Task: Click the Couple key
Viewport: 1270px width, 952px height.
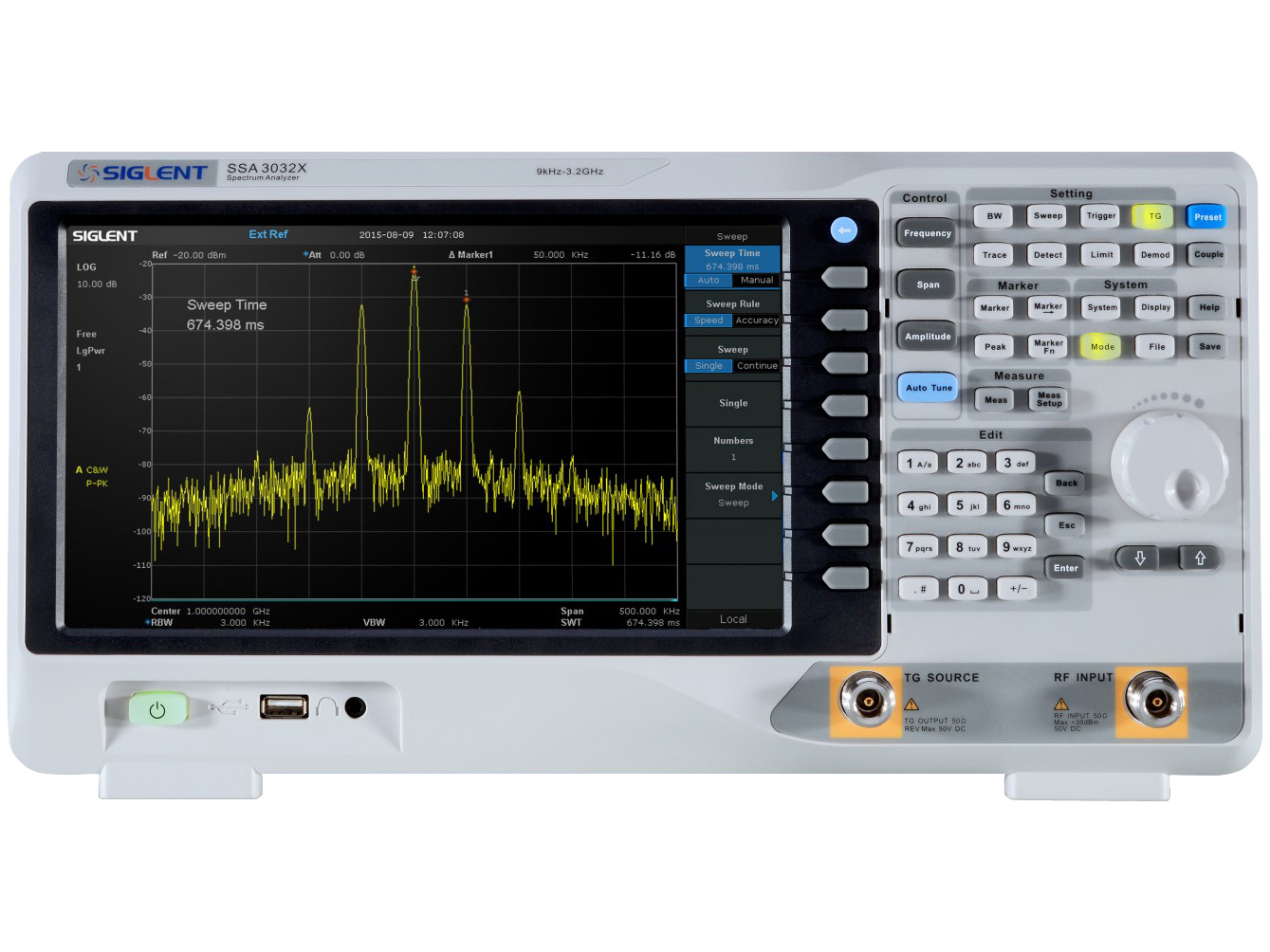Action: point(1207,255)
